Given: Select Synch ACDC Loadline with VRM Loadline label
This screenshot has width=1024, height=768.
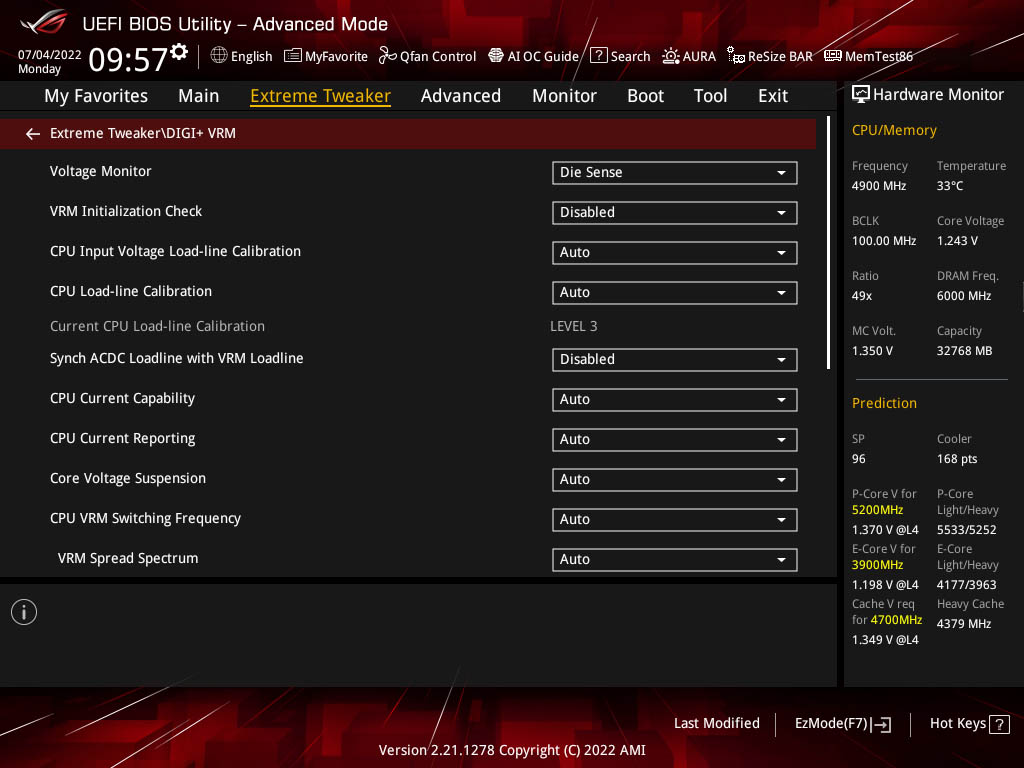Looking at the screenshot, I should [x=176, y=359].
